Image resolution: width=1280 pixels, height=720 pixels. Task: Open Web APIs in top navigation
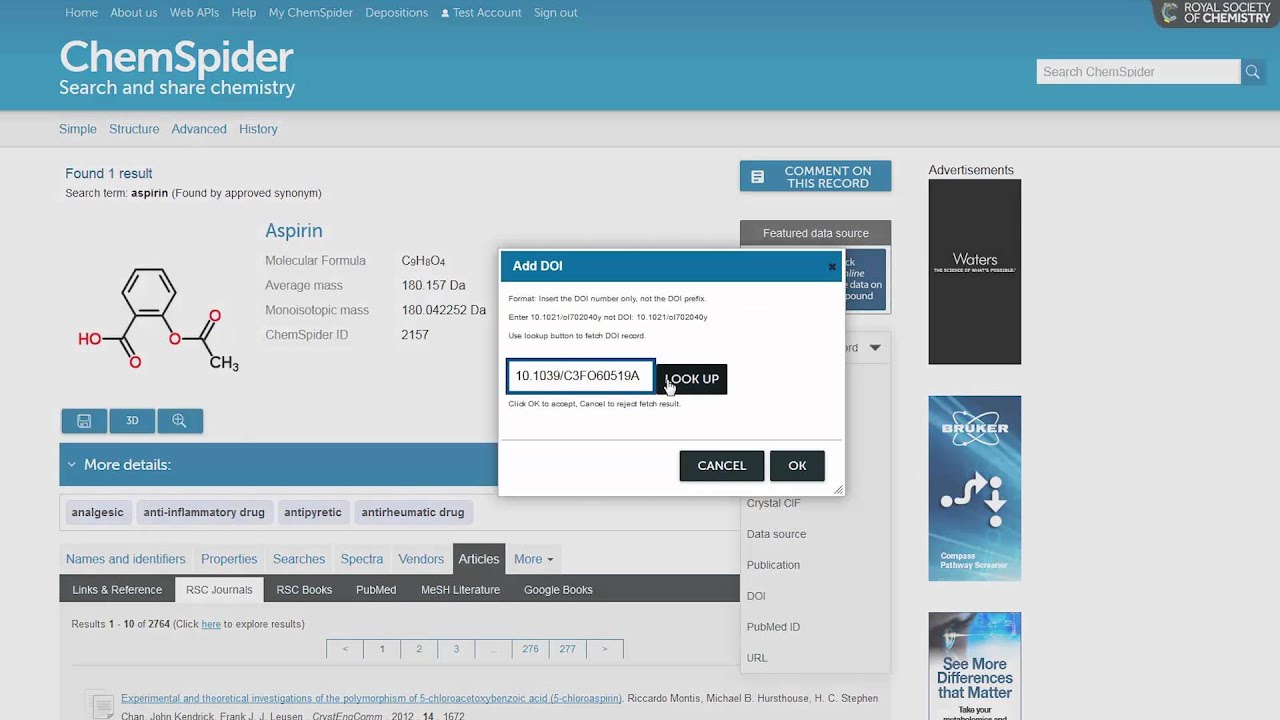tap(194, 13)
